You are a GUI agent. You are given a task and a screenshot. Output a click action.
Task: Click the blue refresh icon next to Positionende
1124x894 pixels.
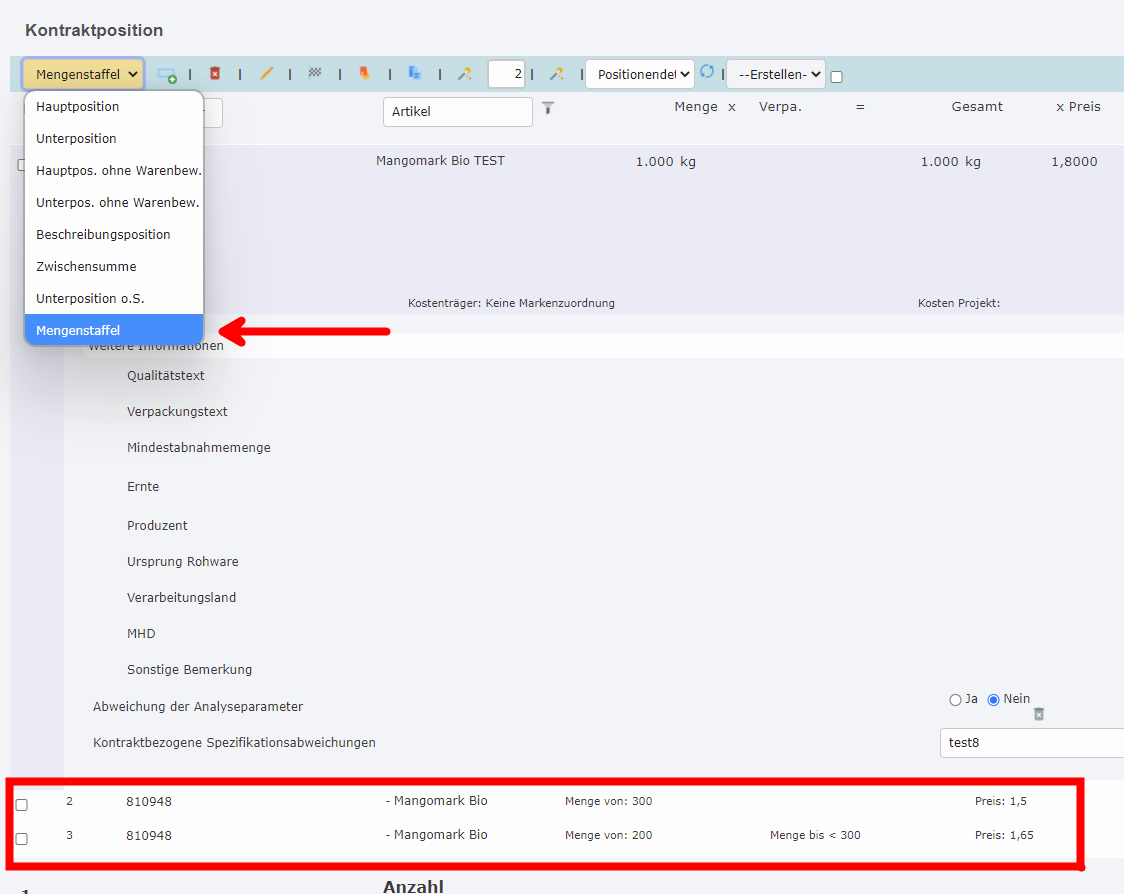click(x=707, y=72)
